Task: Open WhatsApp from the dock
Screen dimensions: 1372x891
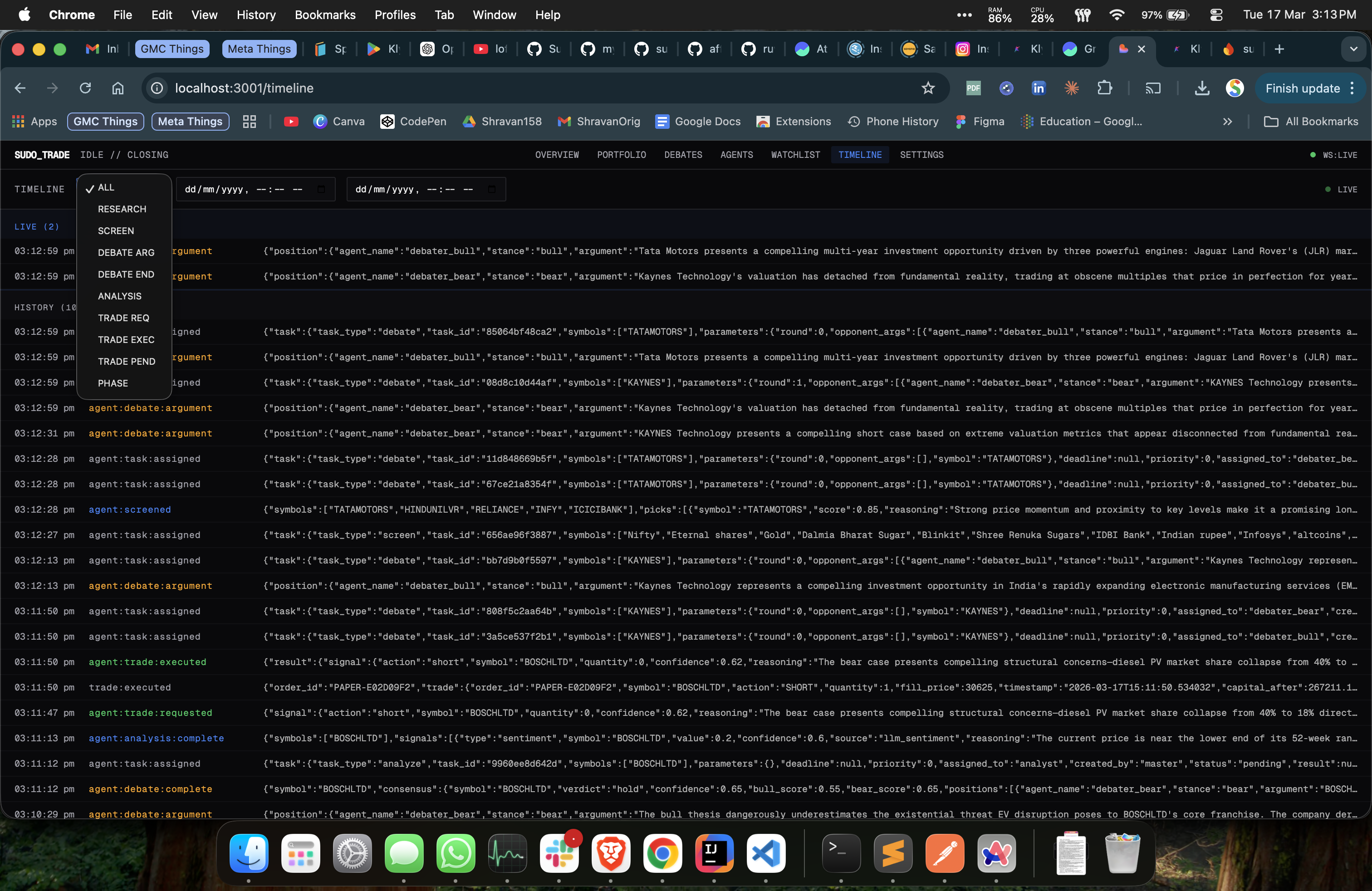Action: pyautogui.click(x=456, y=853)
